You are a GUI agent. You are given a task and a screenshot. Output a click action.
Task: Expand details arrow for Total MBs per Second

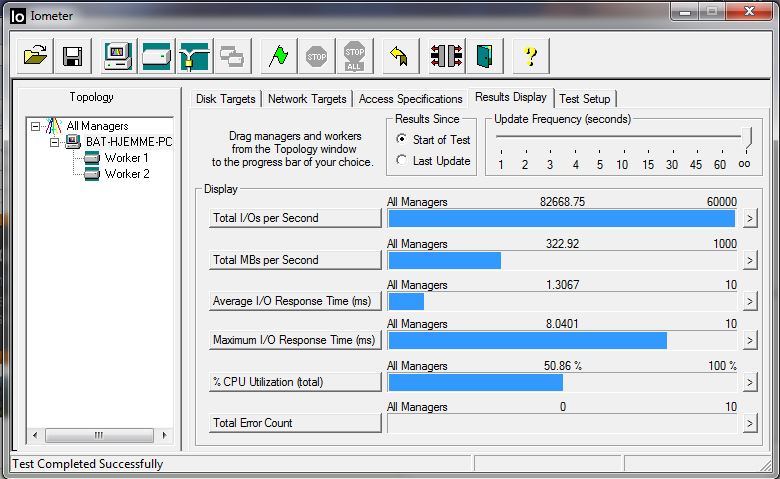[x=750, y=260]
